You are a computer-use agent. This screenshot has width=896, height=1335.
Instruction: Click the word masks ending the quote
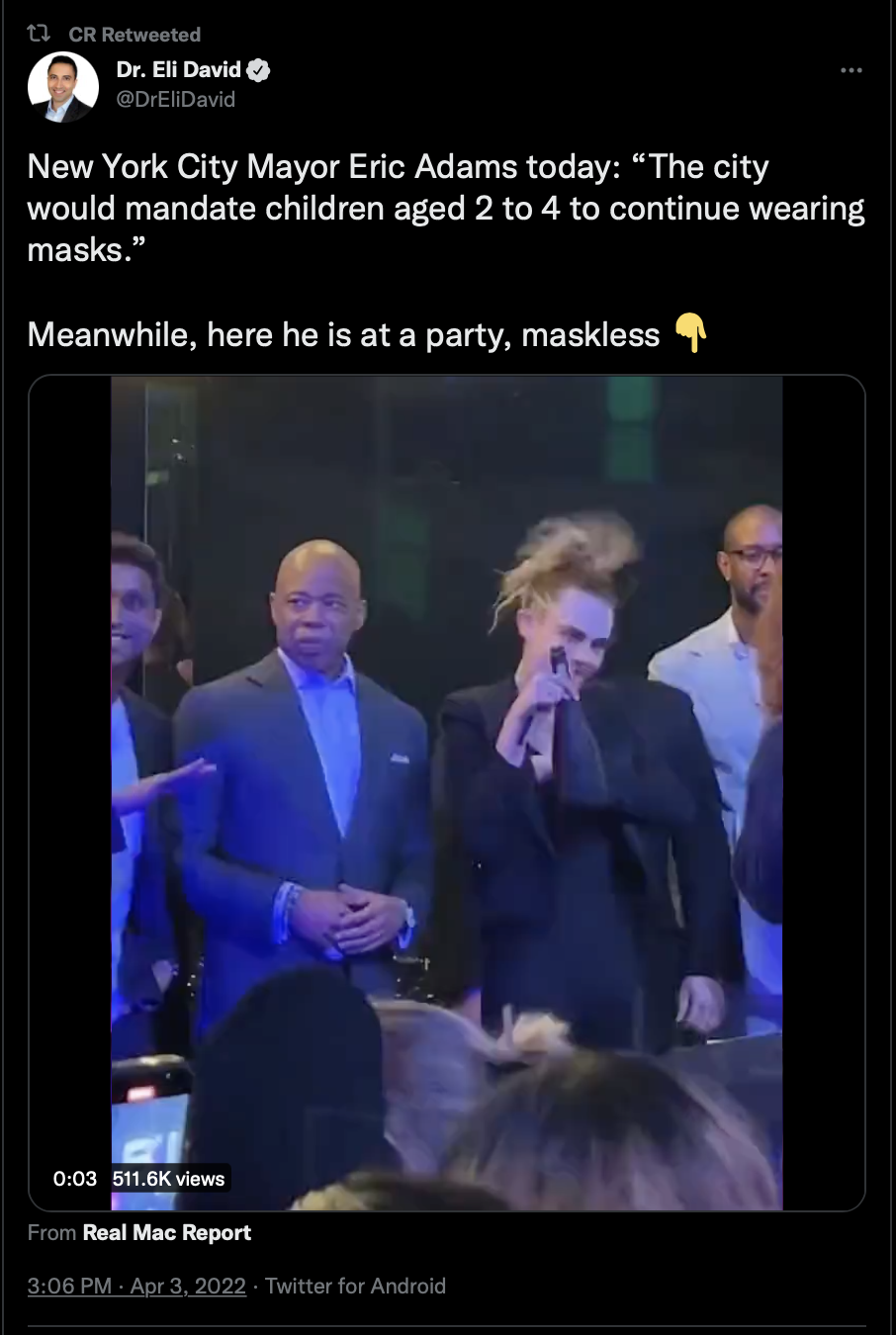86,250
